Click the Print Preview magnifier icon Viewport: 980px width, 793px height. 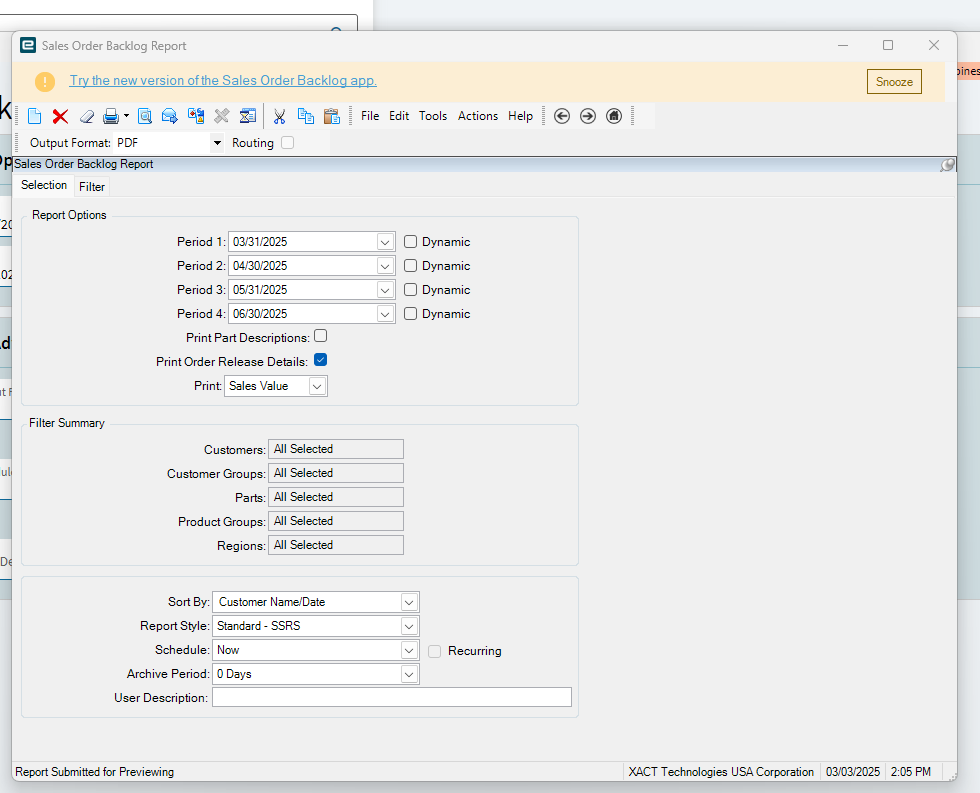[144, 116]
